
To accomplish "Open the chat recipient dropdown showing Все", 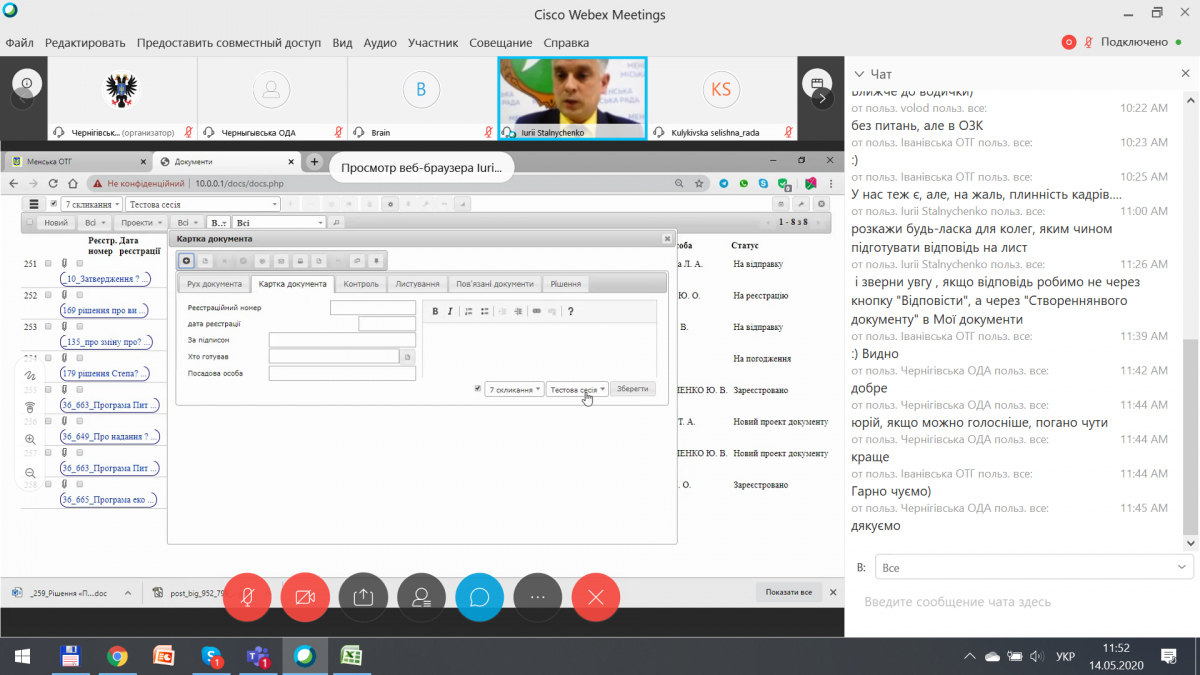I will click(x=1033, y=567).
